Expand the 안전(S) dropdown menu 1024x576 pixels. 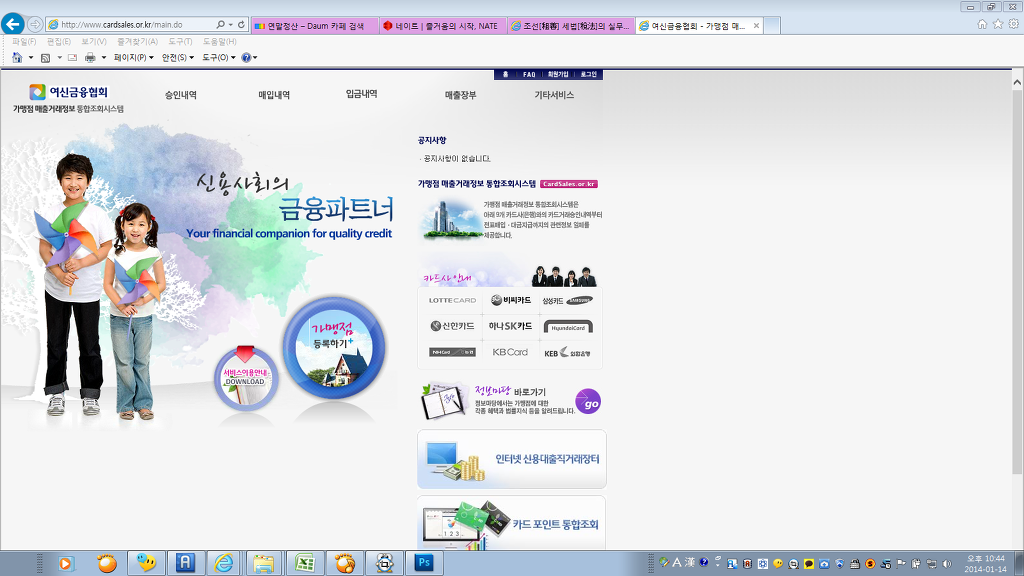[178, 58]
